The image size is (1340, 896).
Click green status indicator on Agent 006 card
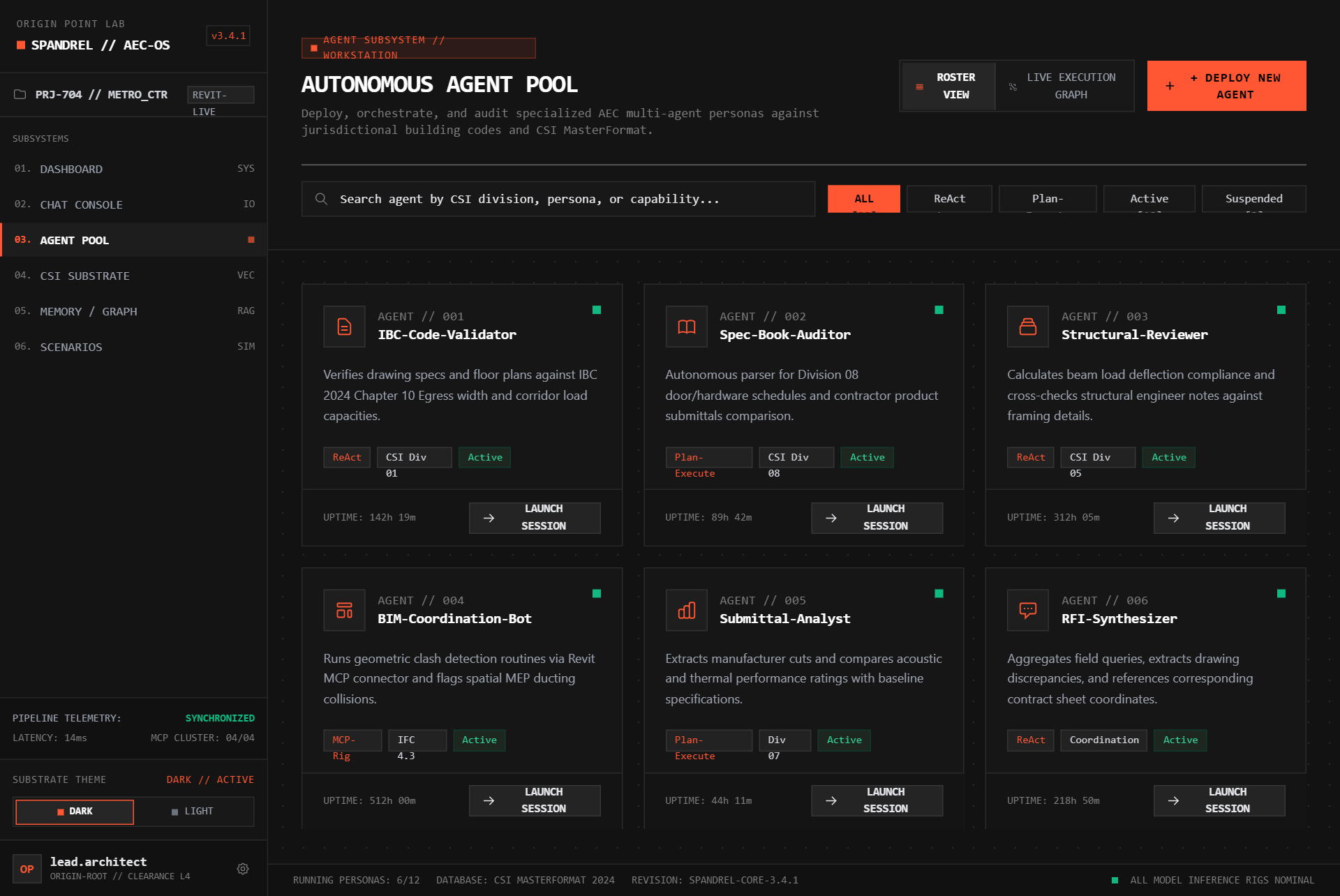1281,594
